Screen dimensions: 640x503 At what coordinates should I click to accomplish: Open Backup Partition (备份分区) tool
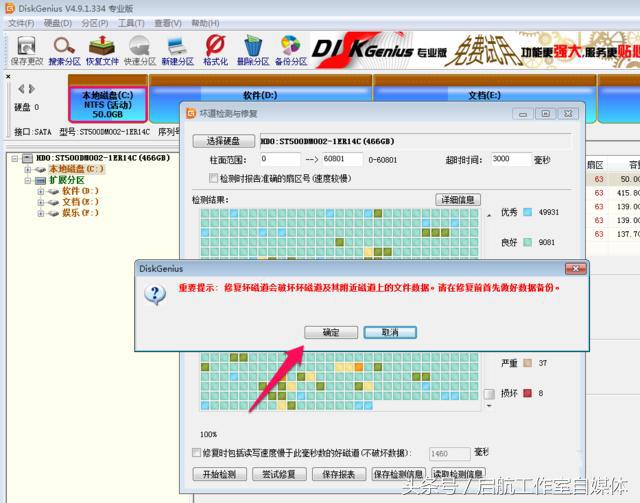click(x=290, y=50)
